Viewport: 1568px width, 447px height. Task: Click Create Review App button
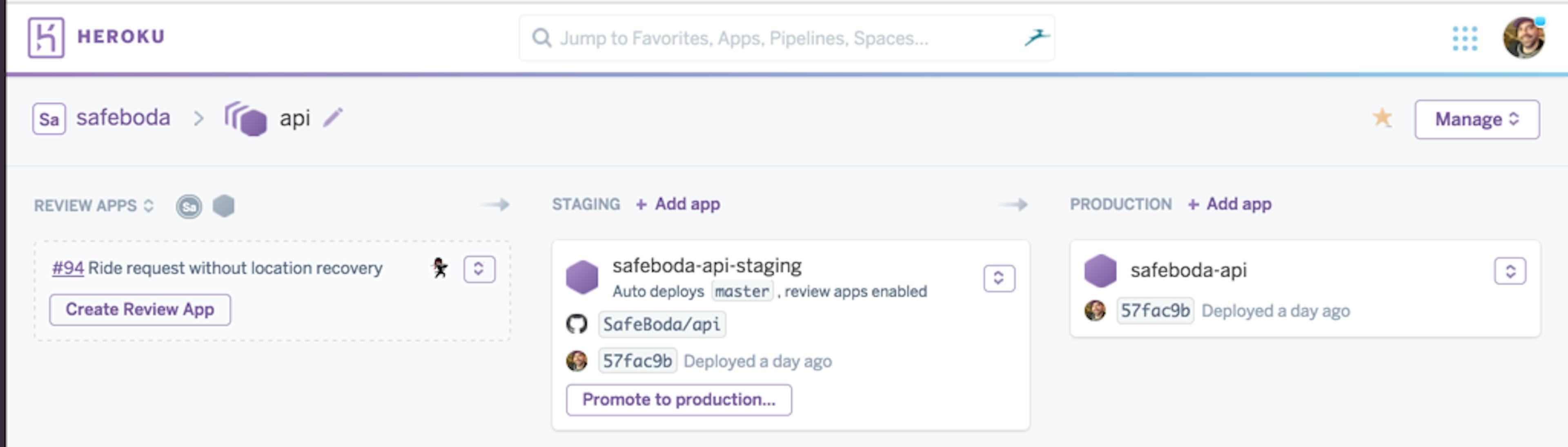pyautogui.click(x=140, y=309)
